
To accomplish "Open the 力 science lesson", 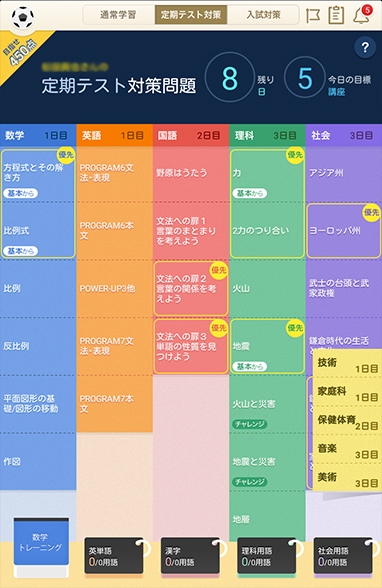I will [267, 175].
